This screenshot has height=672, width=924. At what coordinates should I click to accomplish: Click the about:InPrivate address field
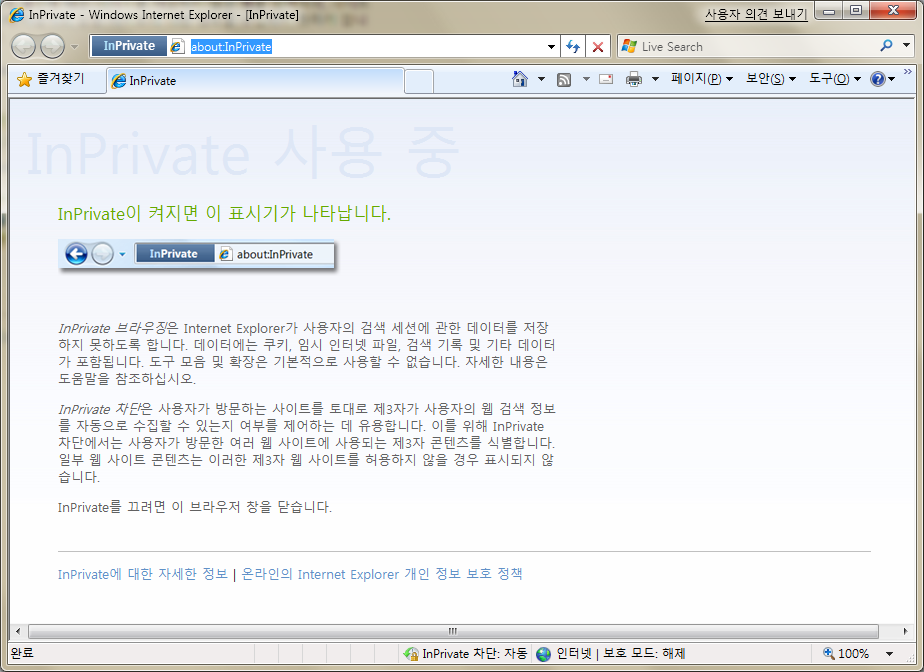[x=365, y=47]
